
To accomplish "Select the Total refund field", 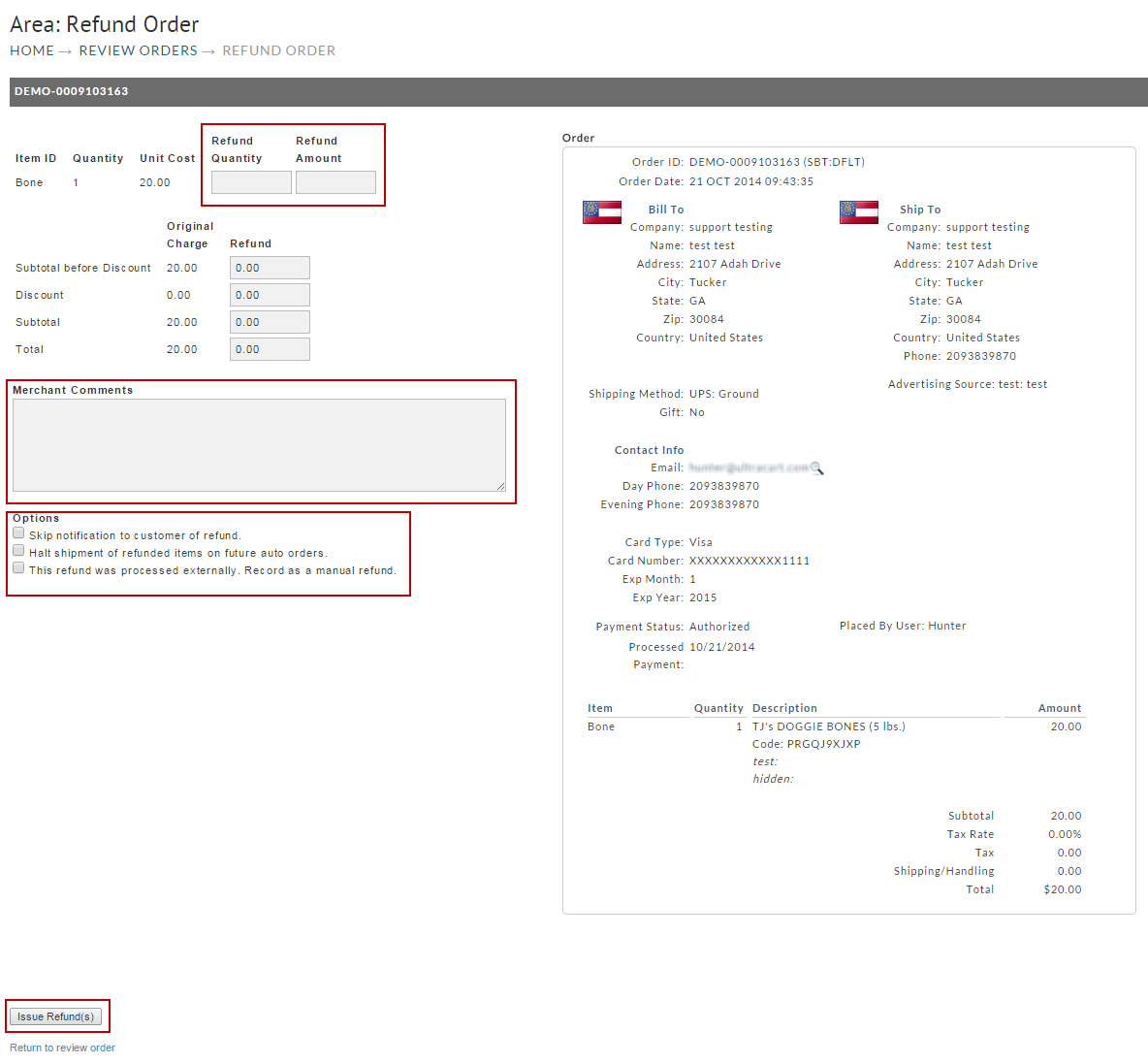I will coord(270,349).
